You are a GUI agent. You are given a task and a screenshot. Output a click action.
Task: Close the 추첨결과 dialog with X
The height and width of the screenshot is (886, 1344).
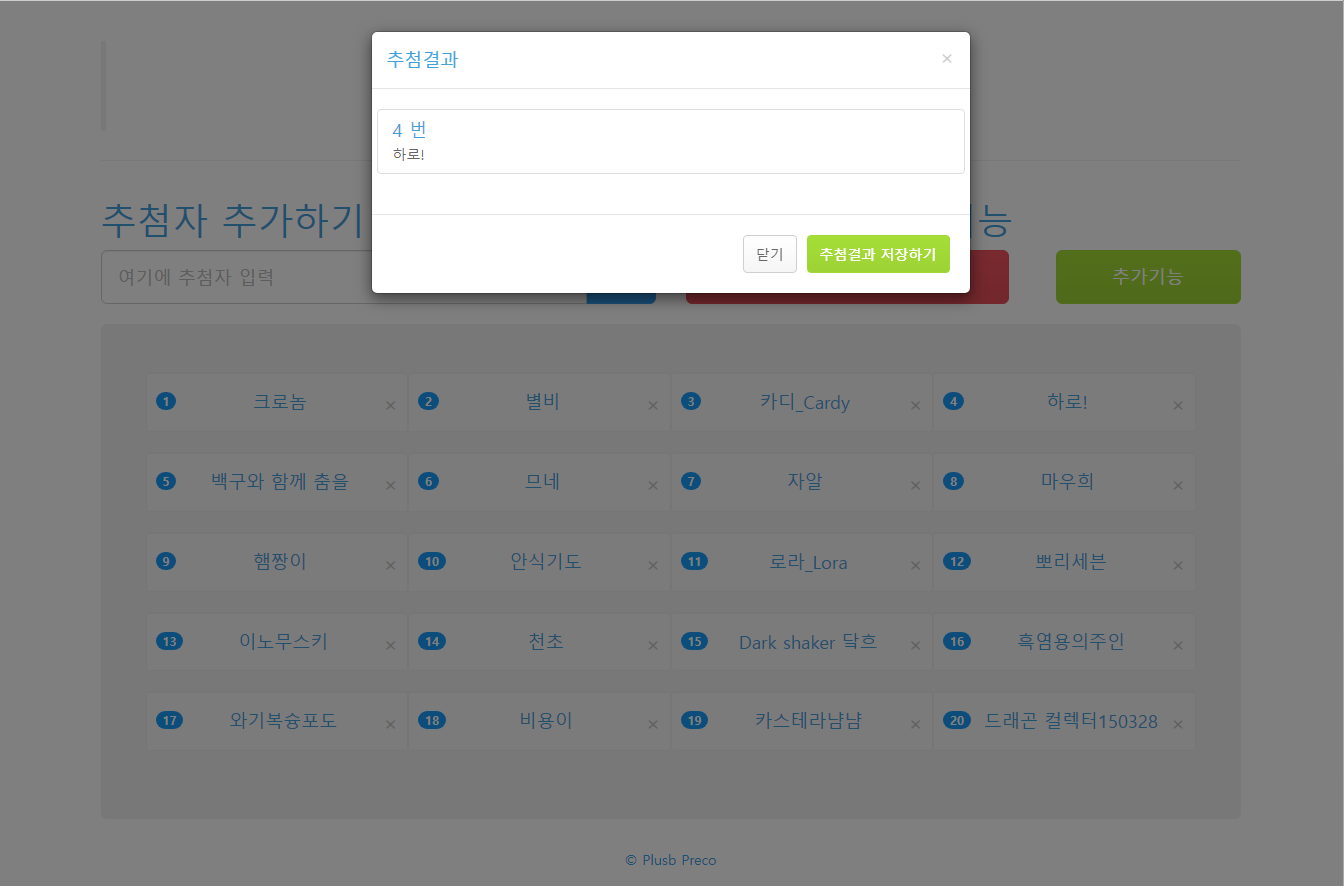(946, 59)
